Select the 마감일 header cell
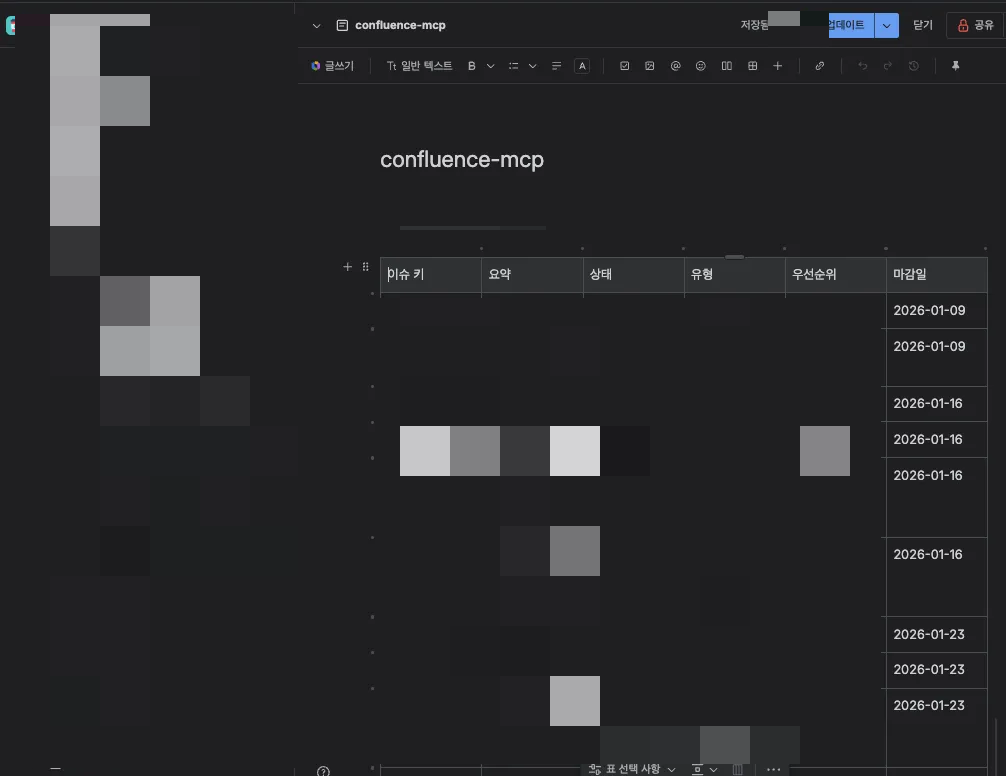This screenshot has height=776, width=1006. point(937,275)
